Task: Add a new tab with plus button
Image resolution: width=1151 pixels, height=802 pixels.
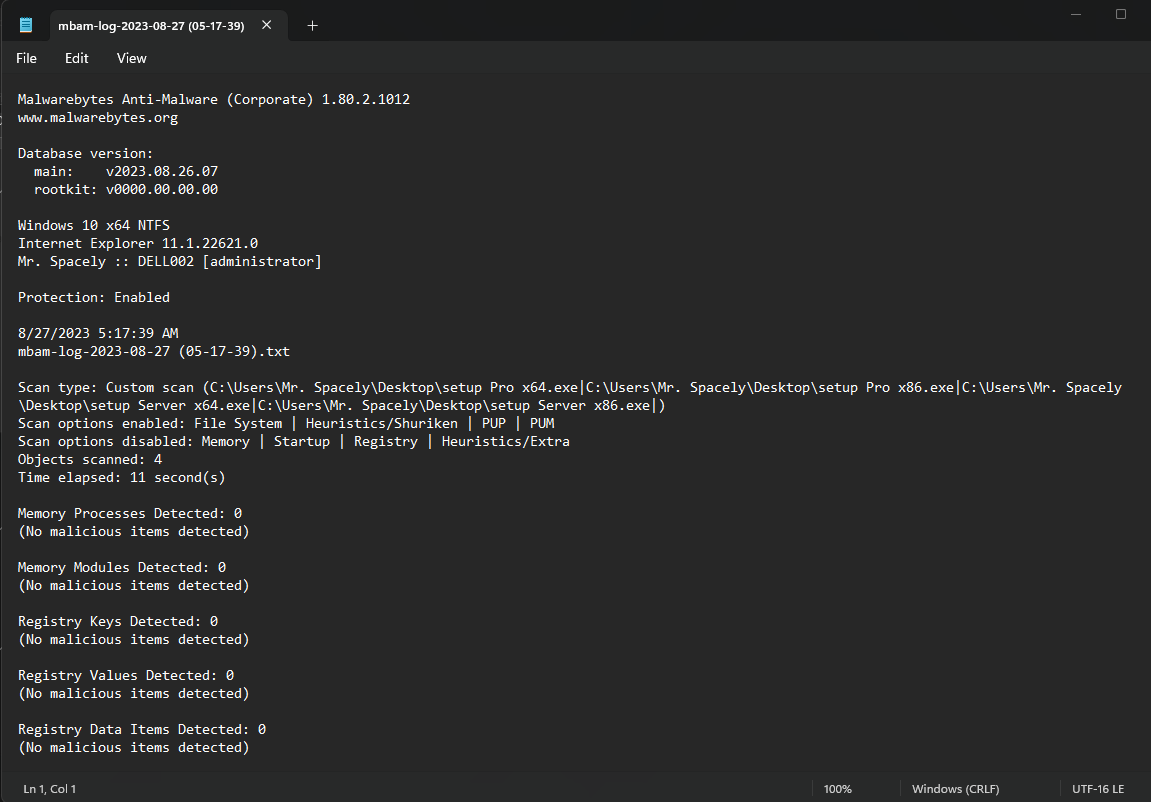Action: [x=312, y=26]
